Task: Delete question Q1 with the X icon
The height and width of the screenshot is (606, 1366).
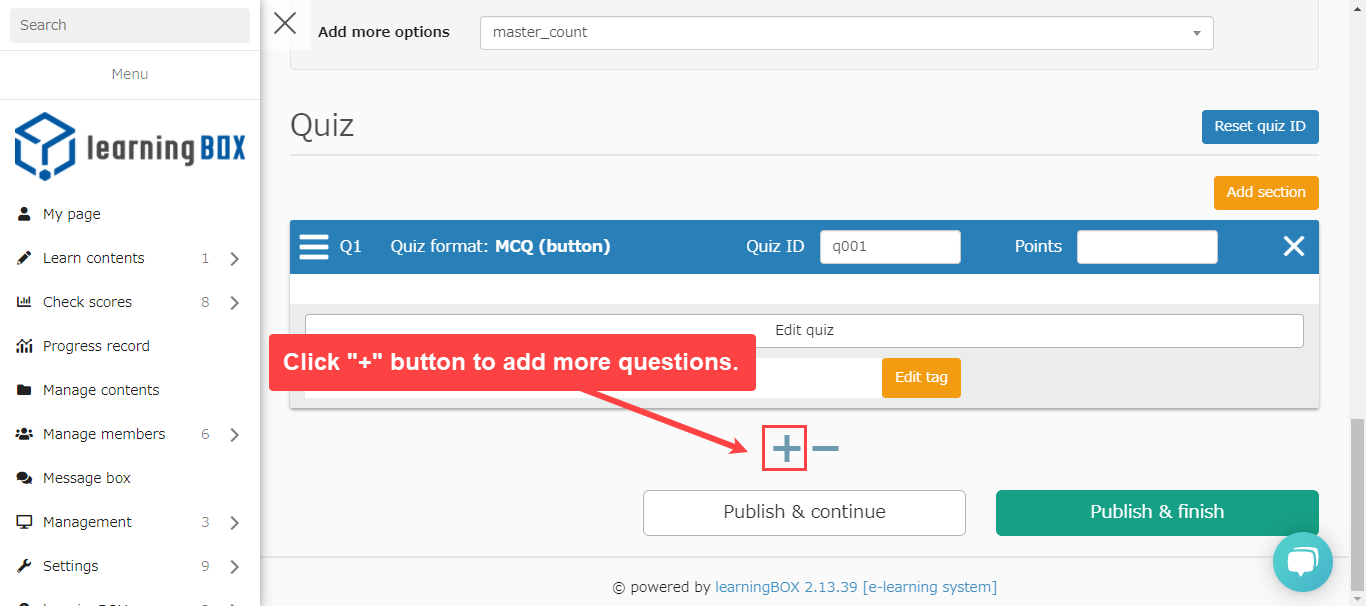Action: pyautogui.click(x=1293, y=246)
